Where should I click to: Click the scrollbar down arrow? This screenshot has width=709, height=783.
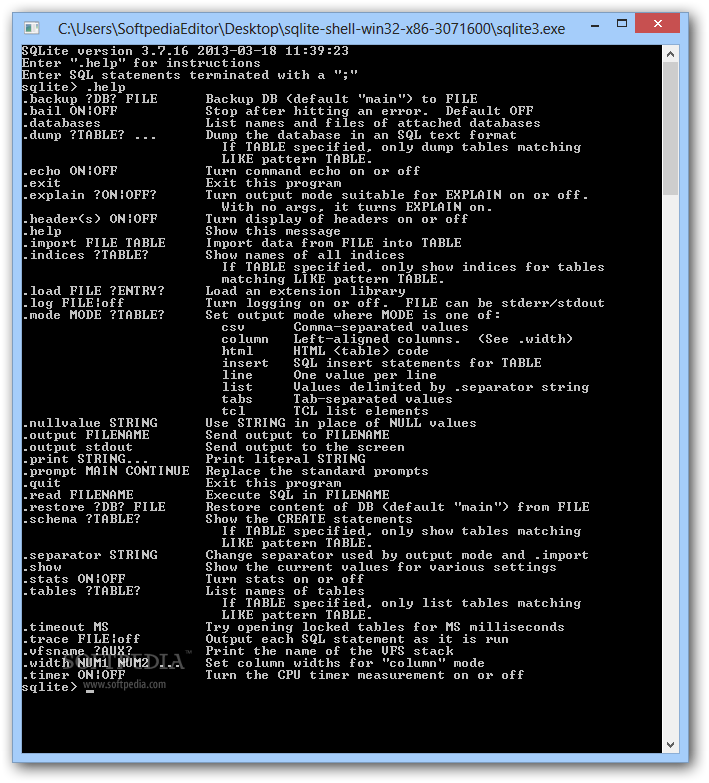click(671, 745)
